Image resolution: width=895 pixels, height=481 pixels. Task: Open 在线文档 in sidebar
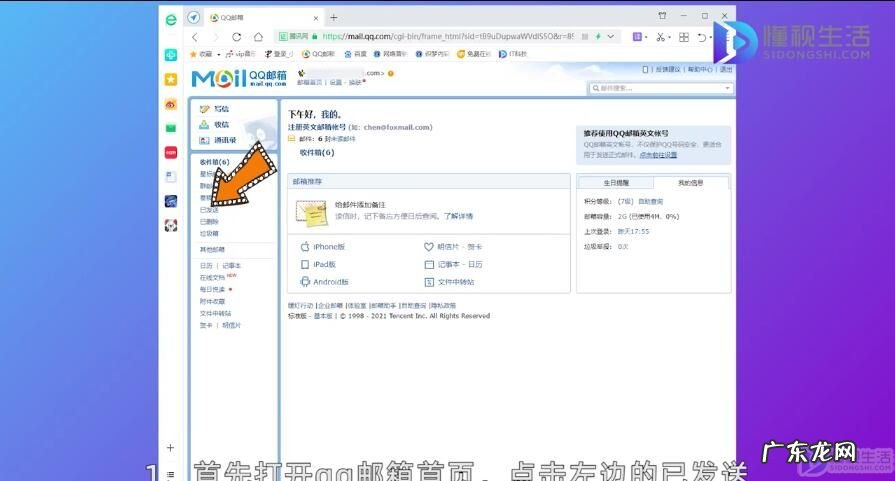[212, 278]
